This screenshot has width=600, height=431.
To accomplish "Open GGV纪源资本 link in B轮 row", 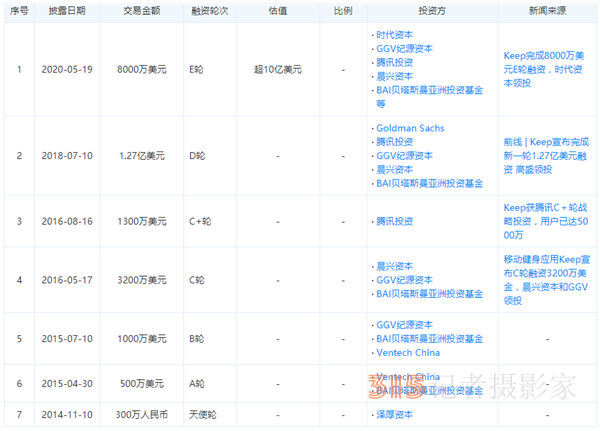I will pyautogui.click(x=404, y=325).
